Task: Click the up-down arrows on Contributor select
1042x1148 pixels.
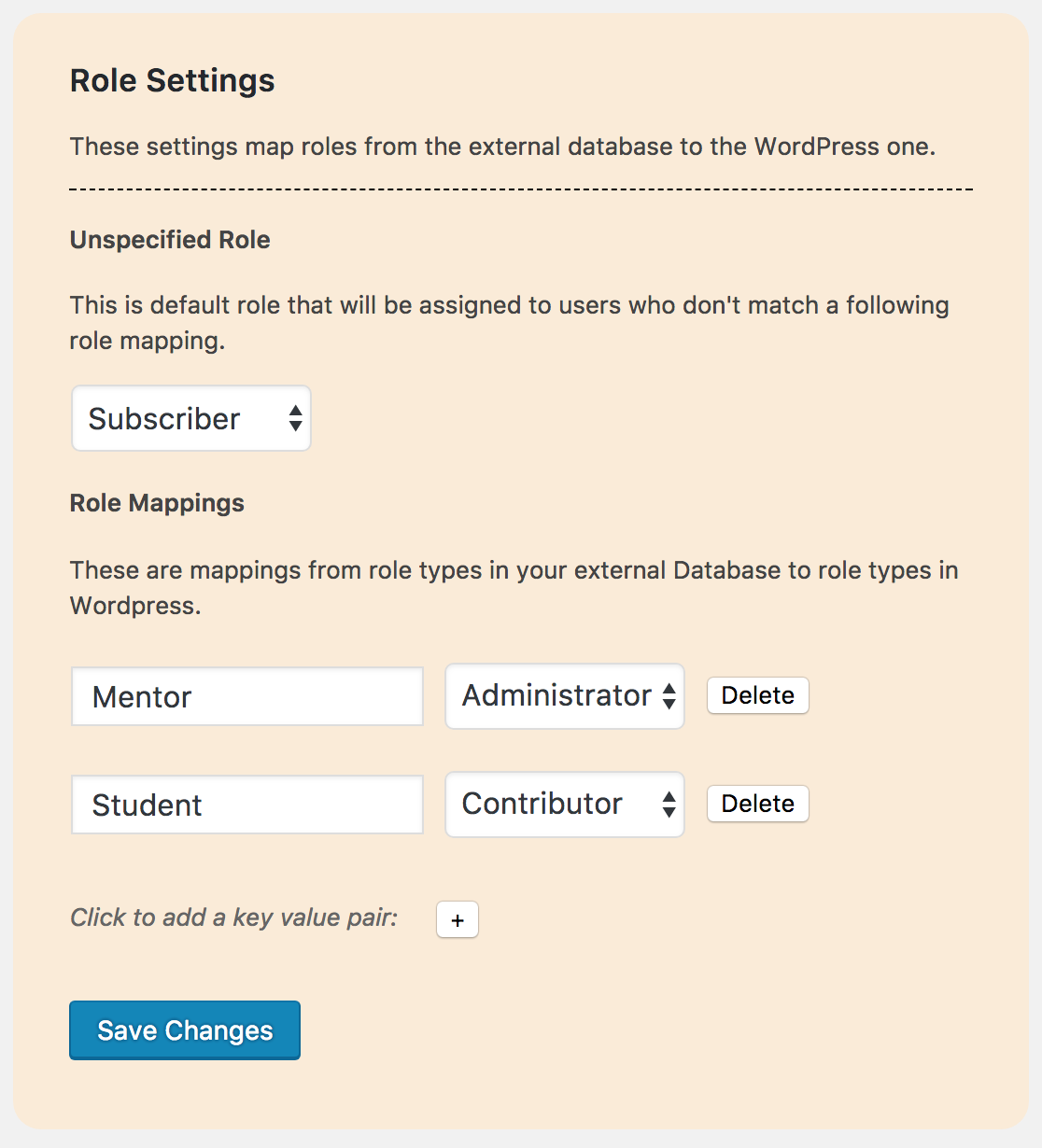Action: 669,805
